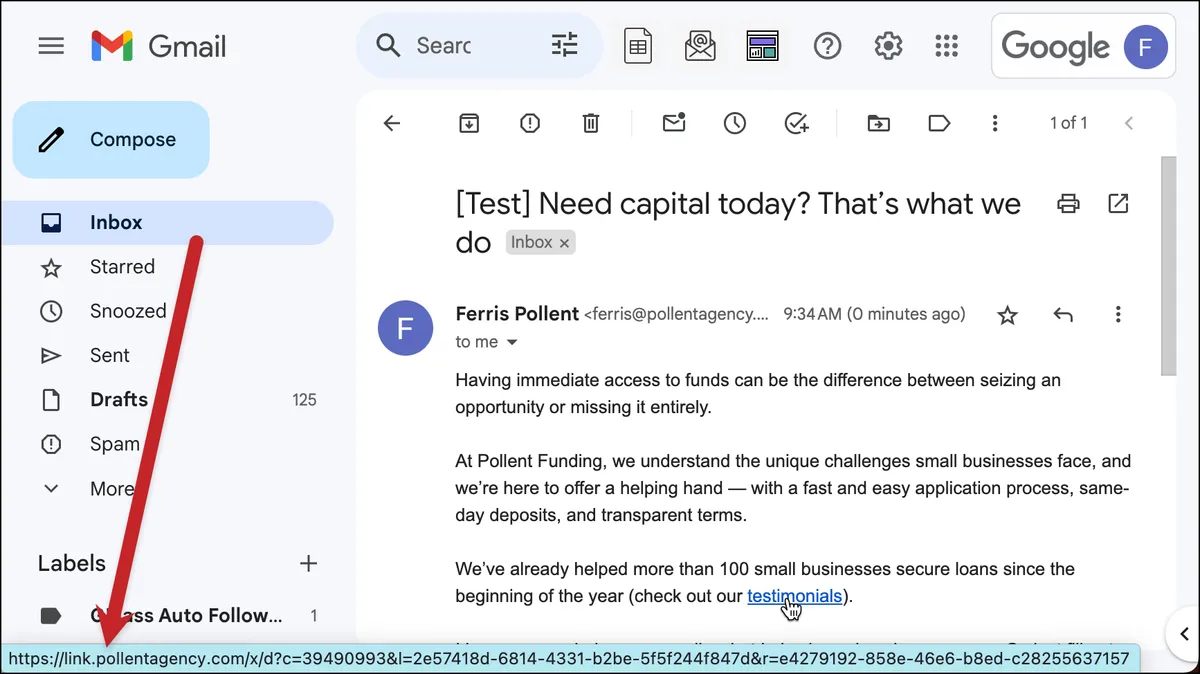
Task: Show message details arrow next to 'to me'
Action: (x=512, y=342)
